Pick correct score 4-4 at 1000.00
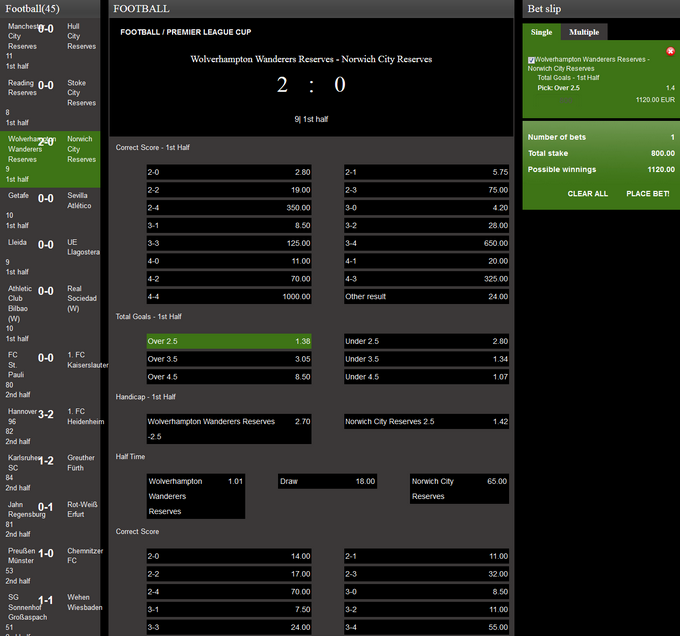680x636 pixels. click(x=229, y=297)
